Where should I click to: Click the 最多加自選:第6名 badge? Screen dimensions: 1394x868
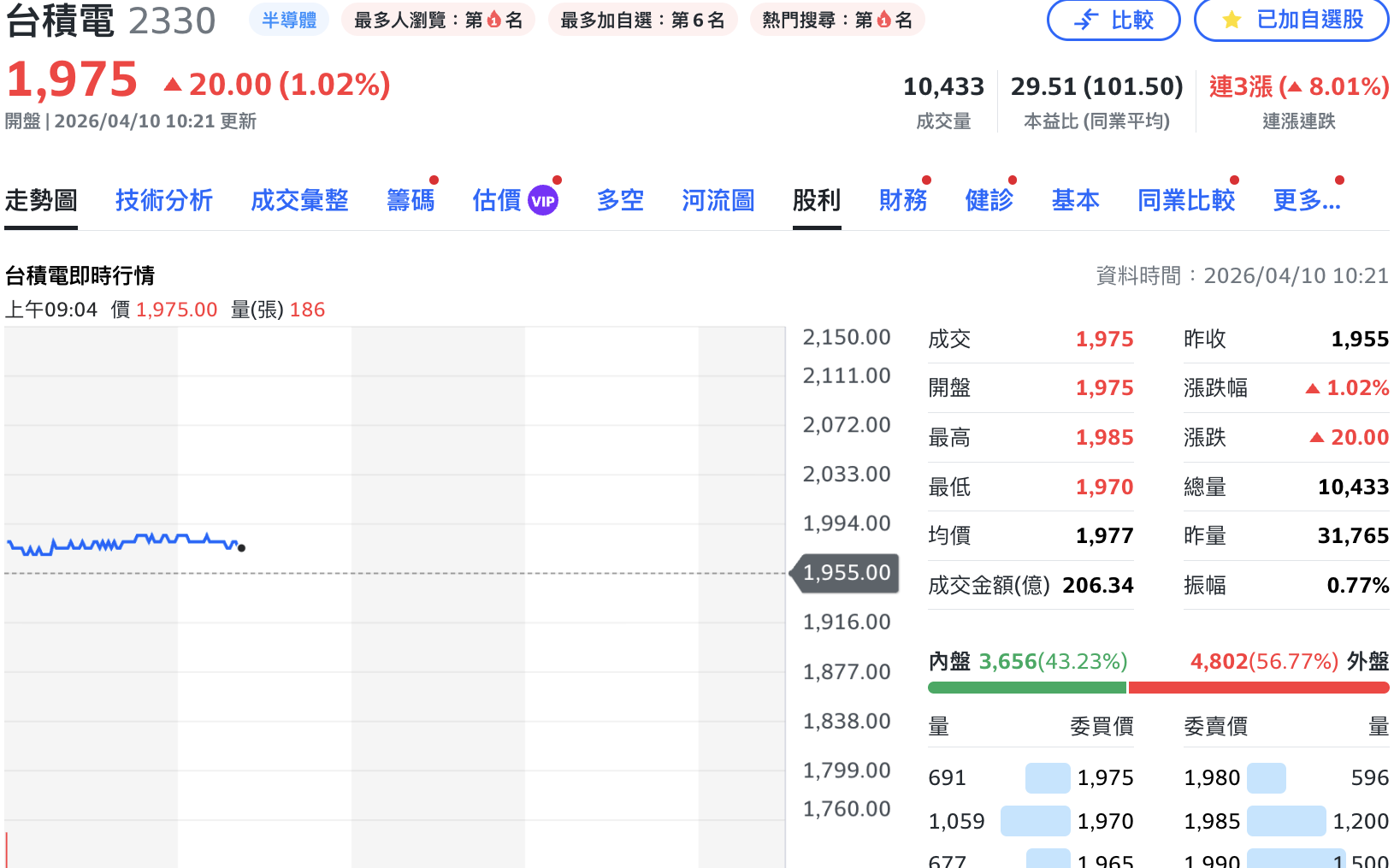[642, 20]
